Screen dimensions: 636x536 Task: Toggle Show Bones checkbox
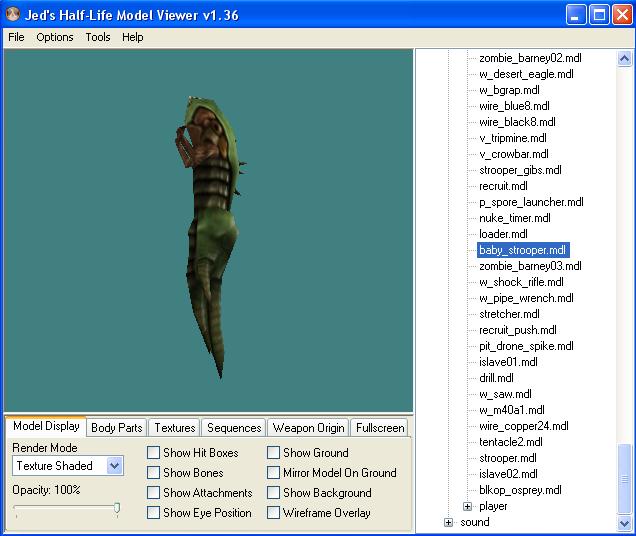click(154, 473)
